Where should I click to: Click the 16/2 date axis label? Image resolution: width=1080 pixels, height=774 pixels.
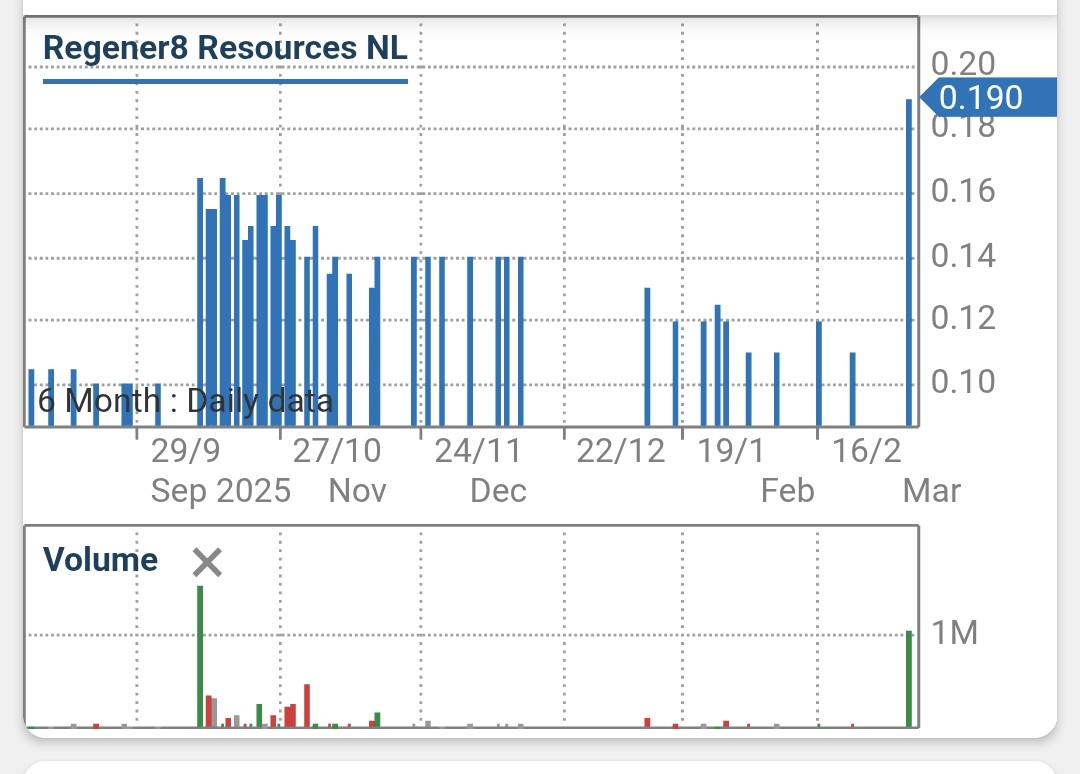coord(866,451)
